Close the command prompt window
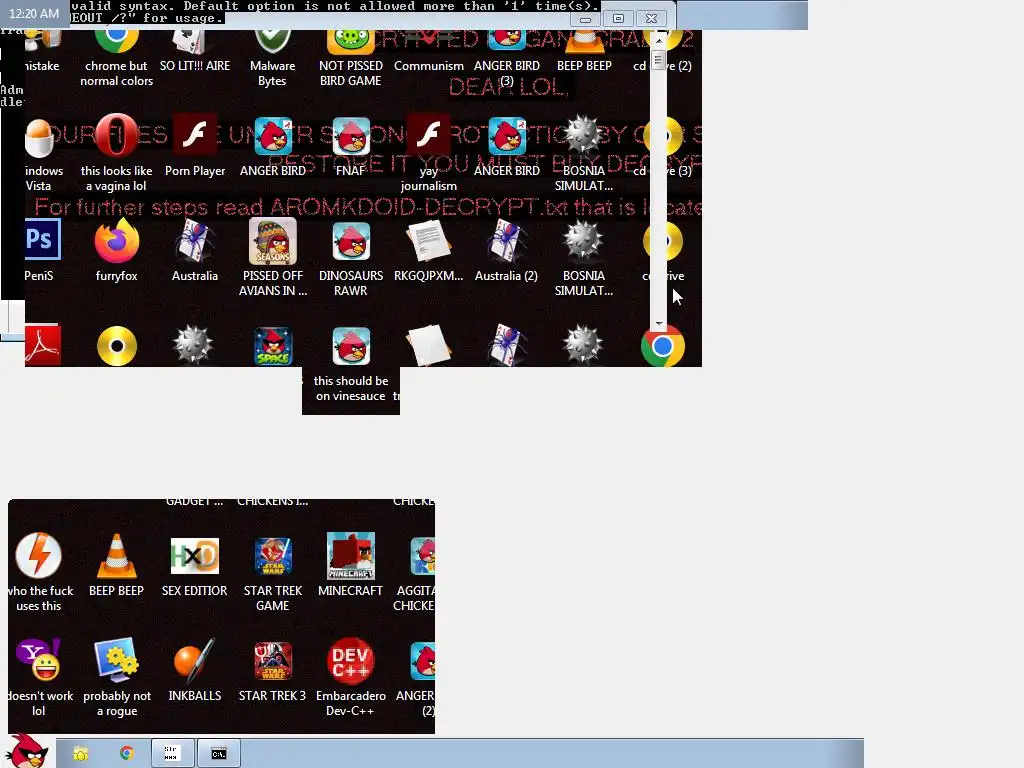 (x=651, y=19)
